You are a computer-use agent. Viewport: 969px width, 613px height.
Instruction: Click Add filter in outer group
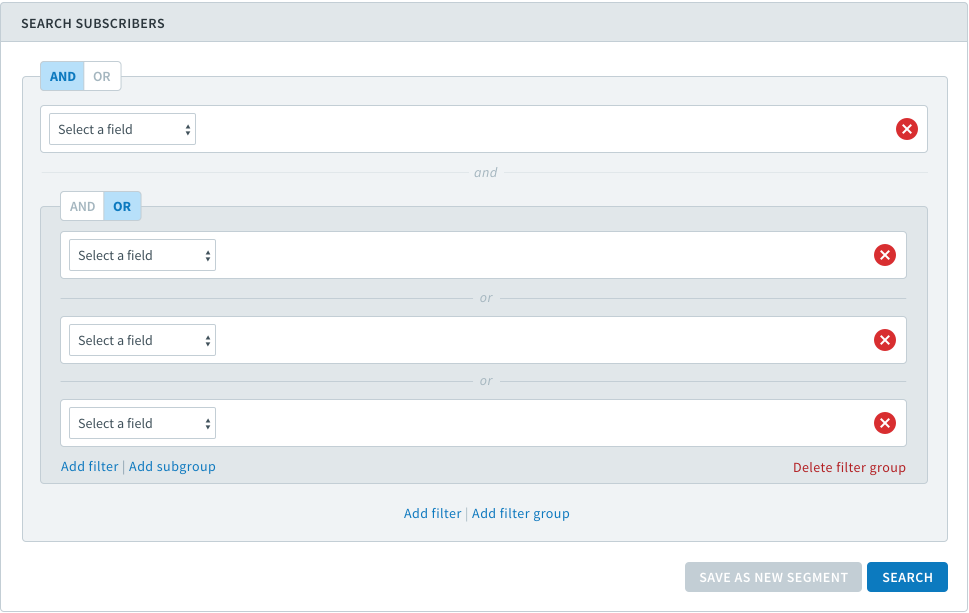[x=433, y=514]
